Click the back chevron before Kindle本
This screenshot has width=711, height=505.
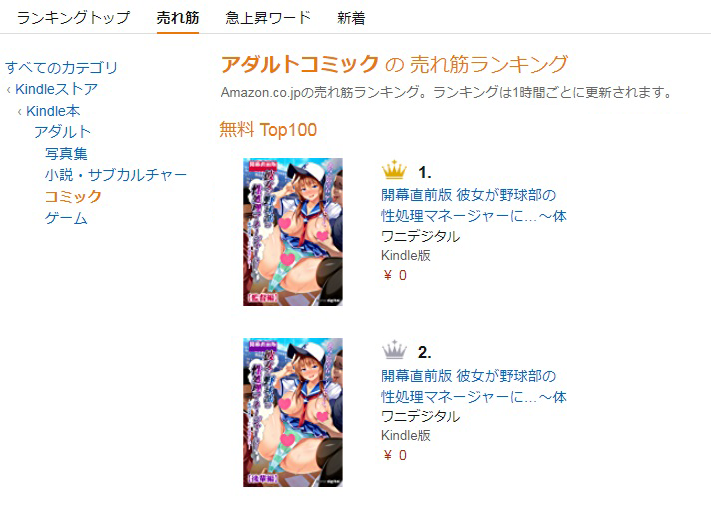(19, 112)
